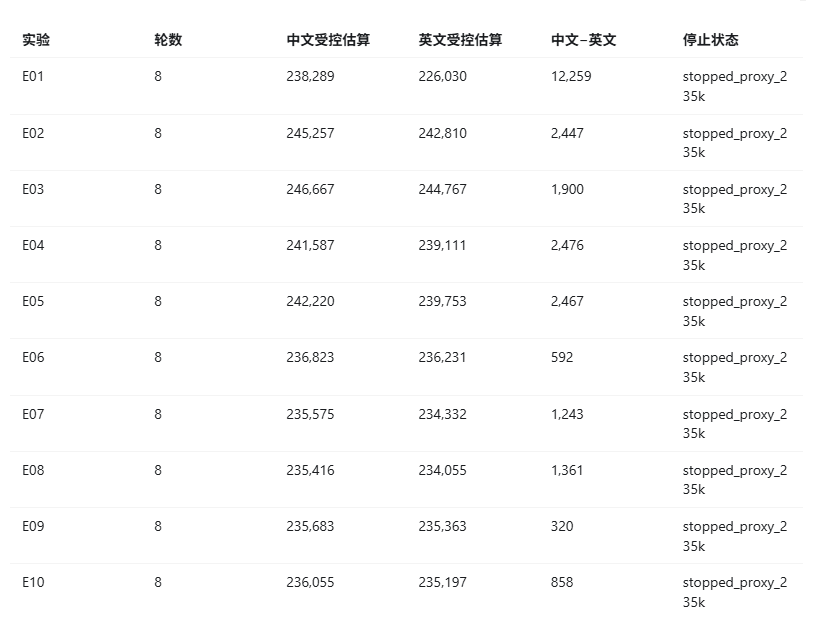The height and width of the screenshot is (622, 815).
Task: Click the 轮数 column header
Action: (x=168, y=40)
